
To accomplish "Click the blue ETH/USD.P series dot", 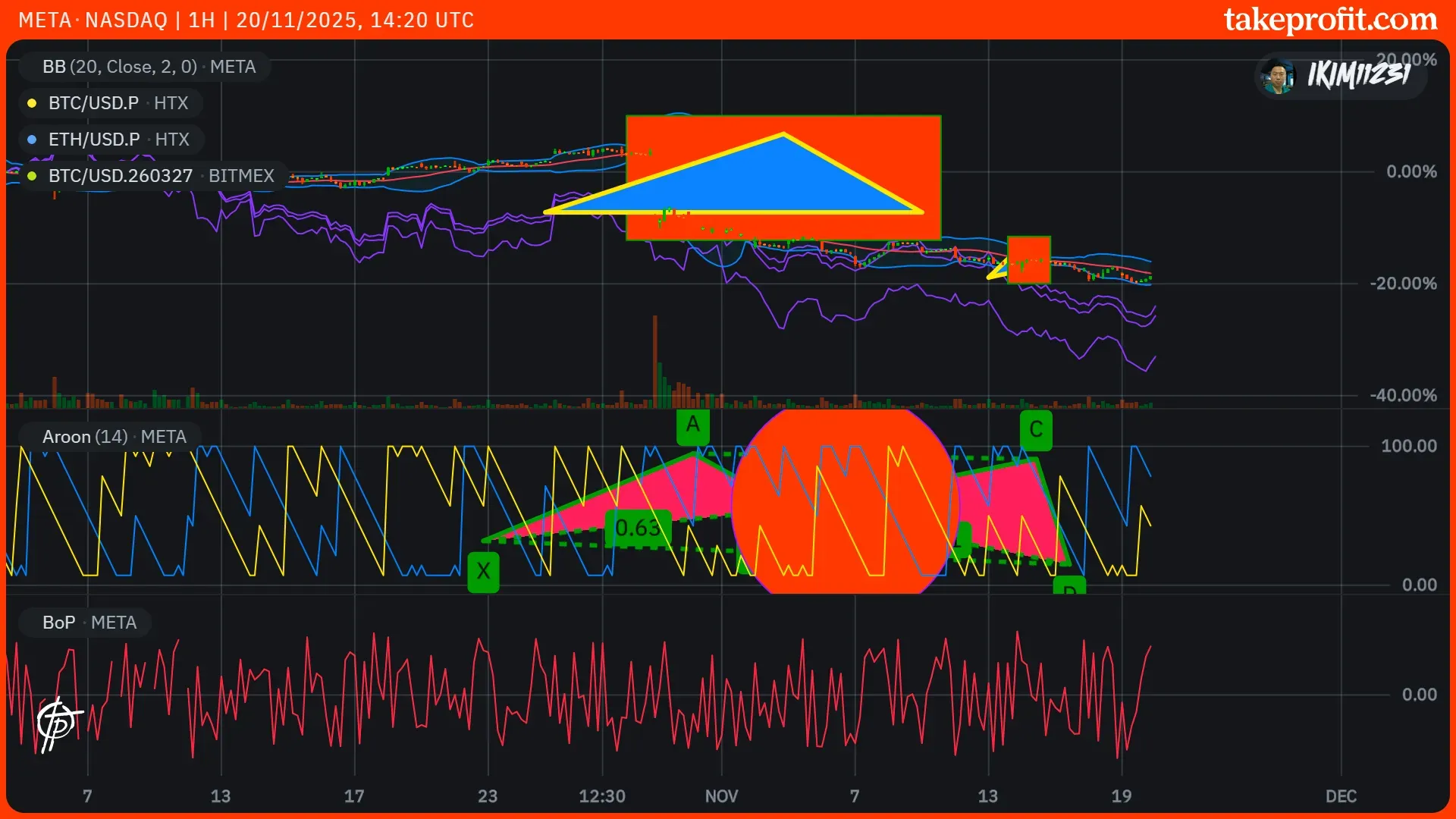I will [x=32, y=140].
